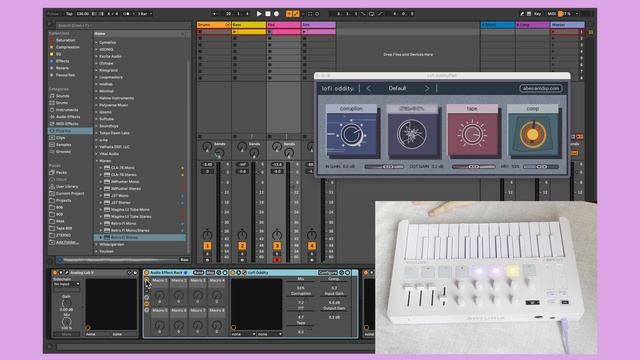The height and width of the screenshot is (360, 640).
Task: Expand the Polyverse Music folder
Action: point(97,105)
